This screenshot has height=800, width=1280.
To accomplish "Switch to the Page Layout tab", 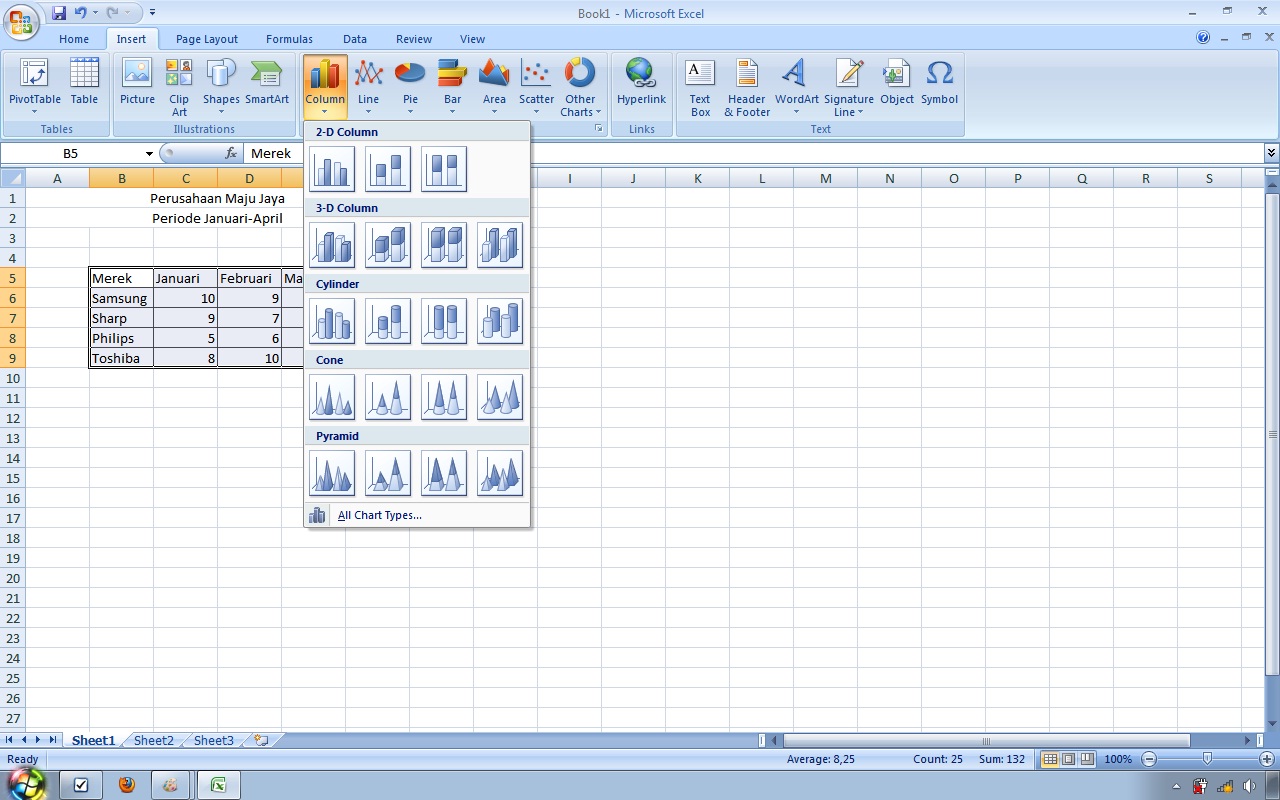I will point(207,39).
